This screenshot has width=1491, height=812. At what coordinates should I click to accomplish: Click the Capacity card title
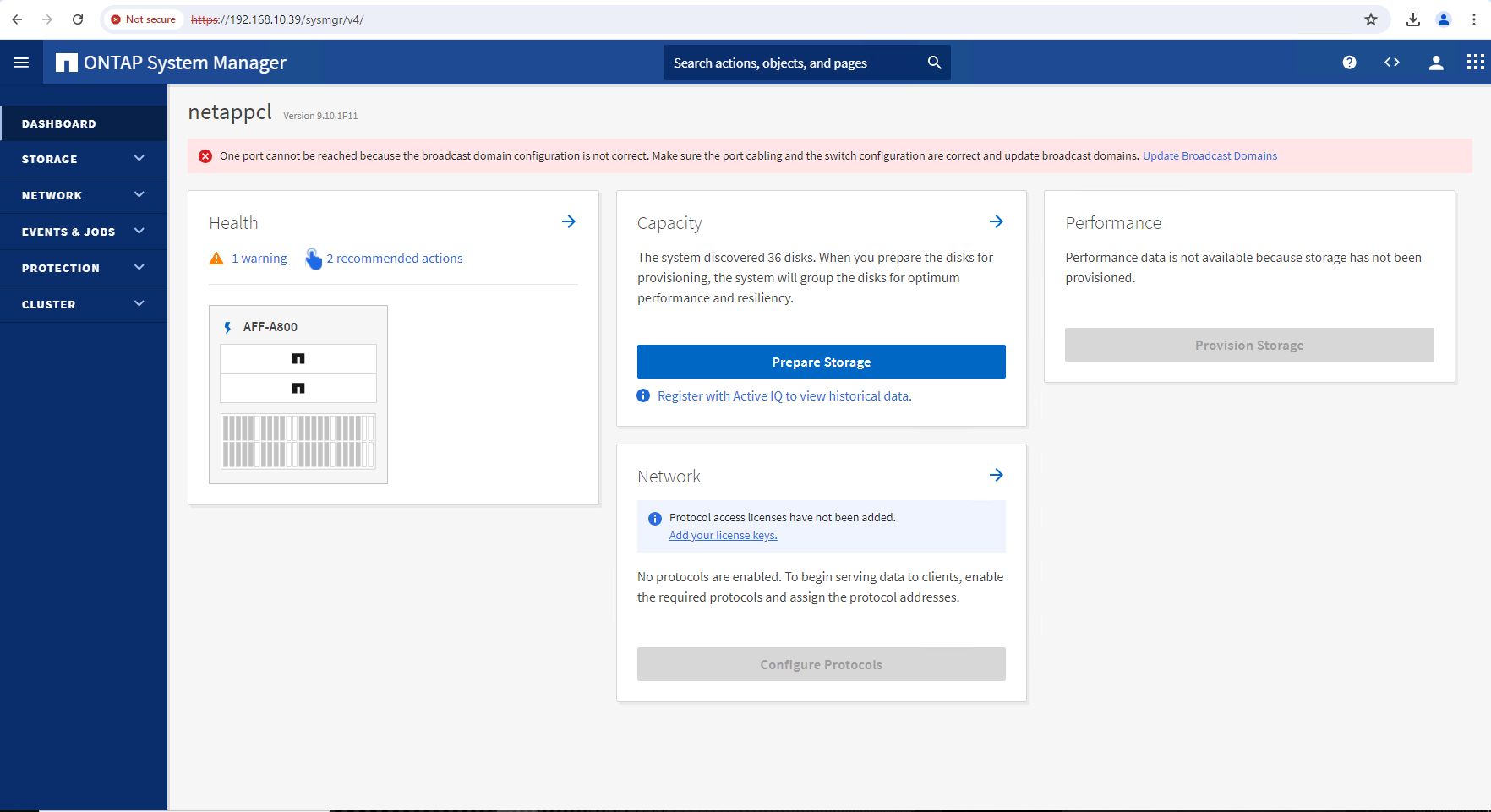click(669, 223)
